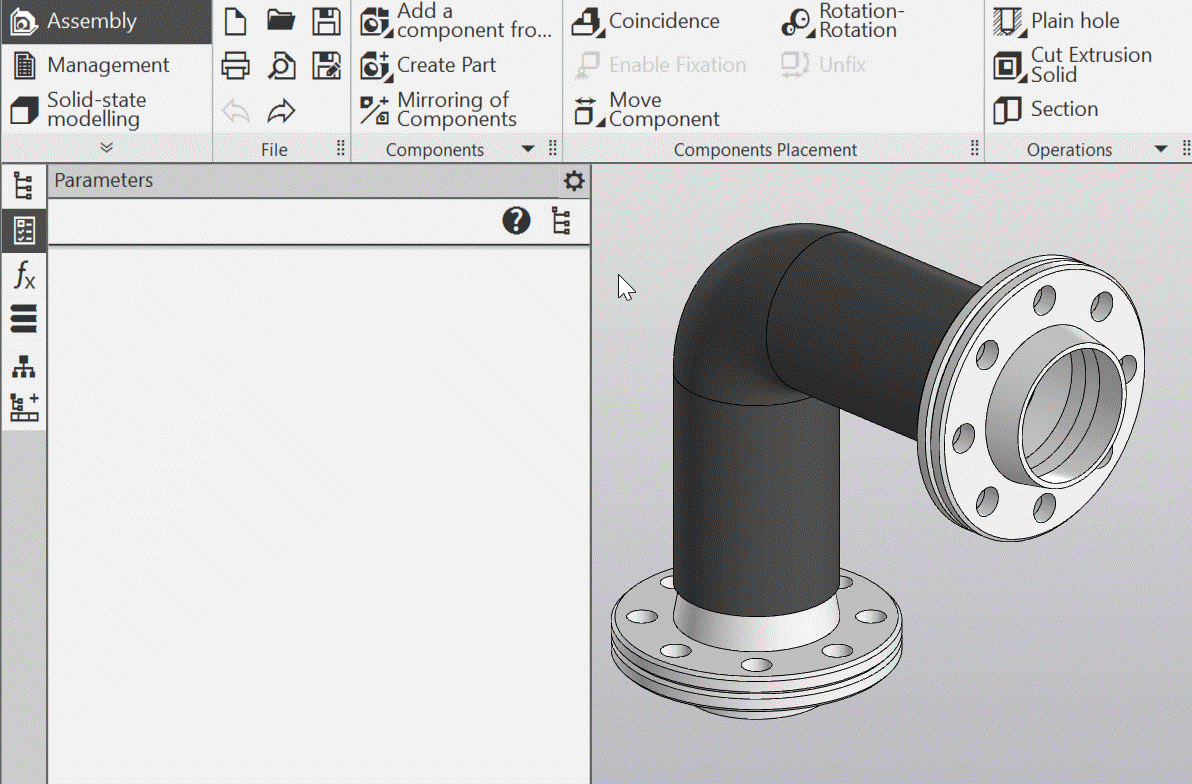1192x784 pixels.
Task: Click Create Part button
Action: [429, 66]
